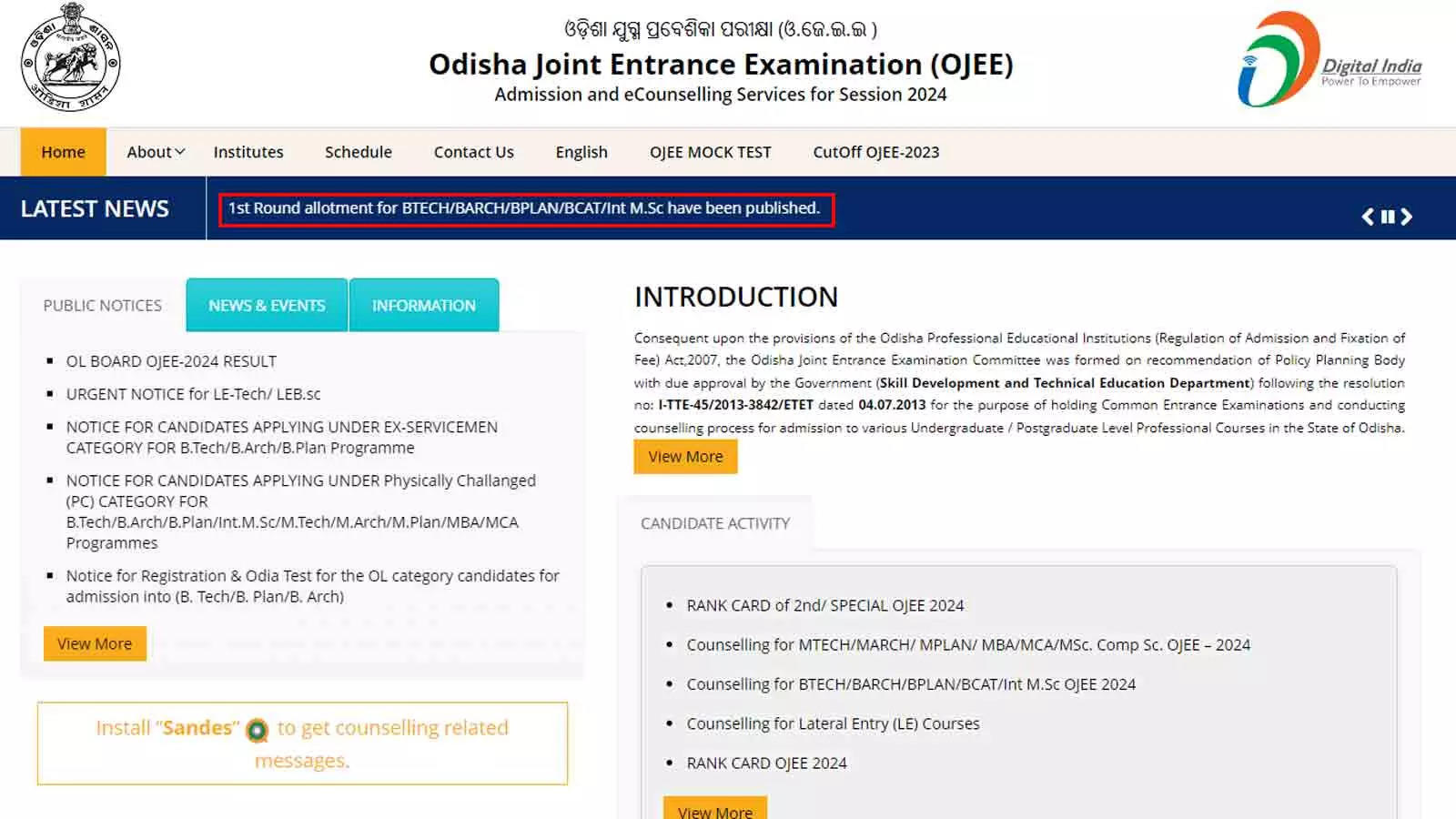This screenshot has width=1456, height=819.
Task: Click View More under candidate activity
Action: (x=715, y=809)
